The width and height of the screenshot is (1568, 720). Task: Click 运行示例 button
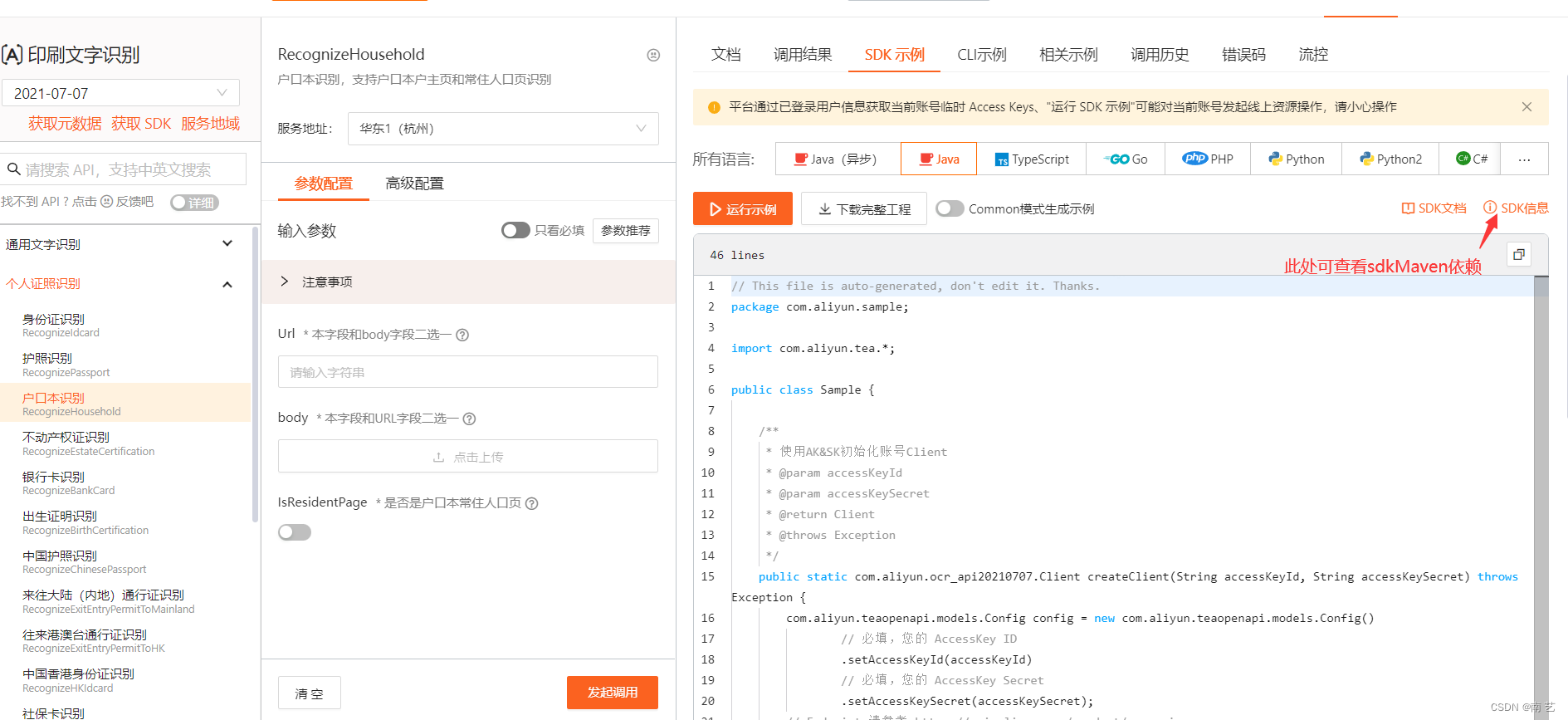(x=743, y=208)
